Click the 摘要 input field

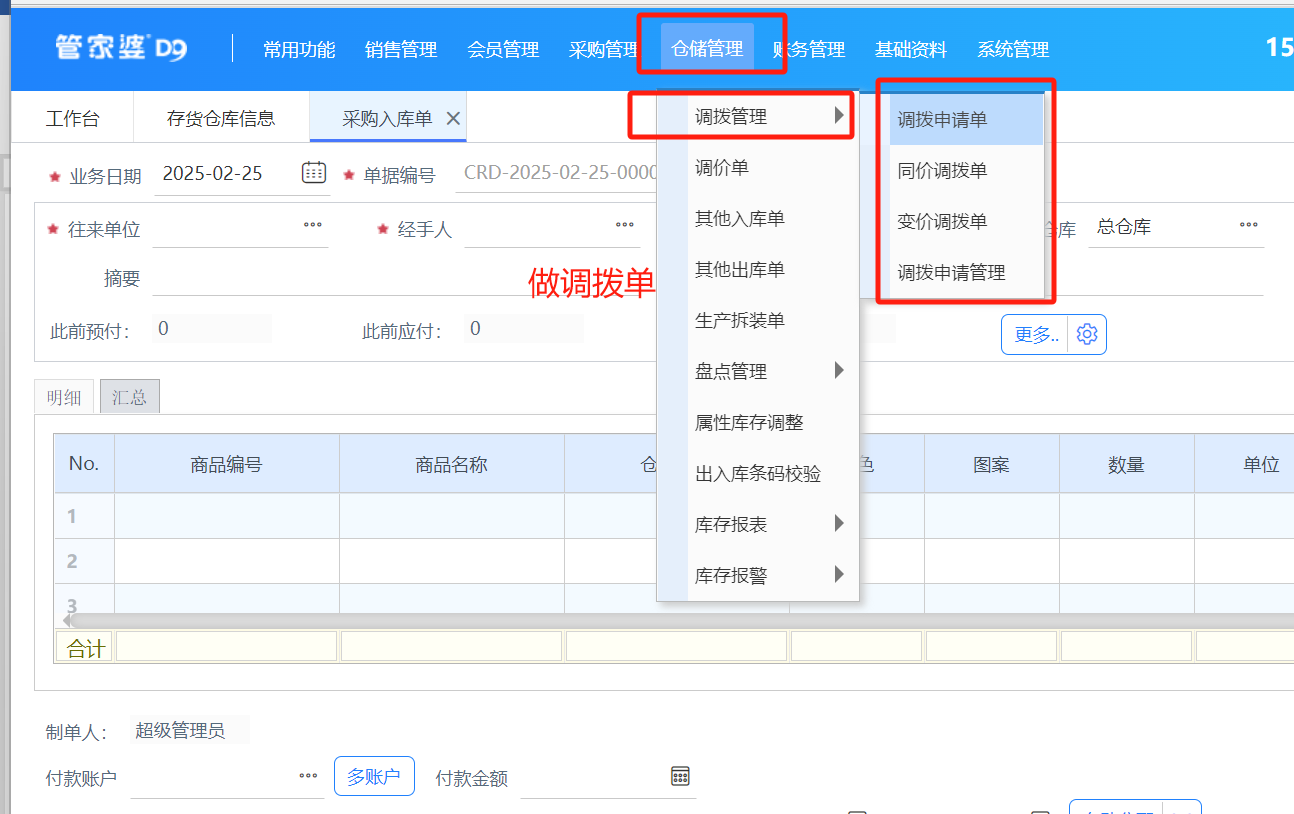(x=400, y=278)
